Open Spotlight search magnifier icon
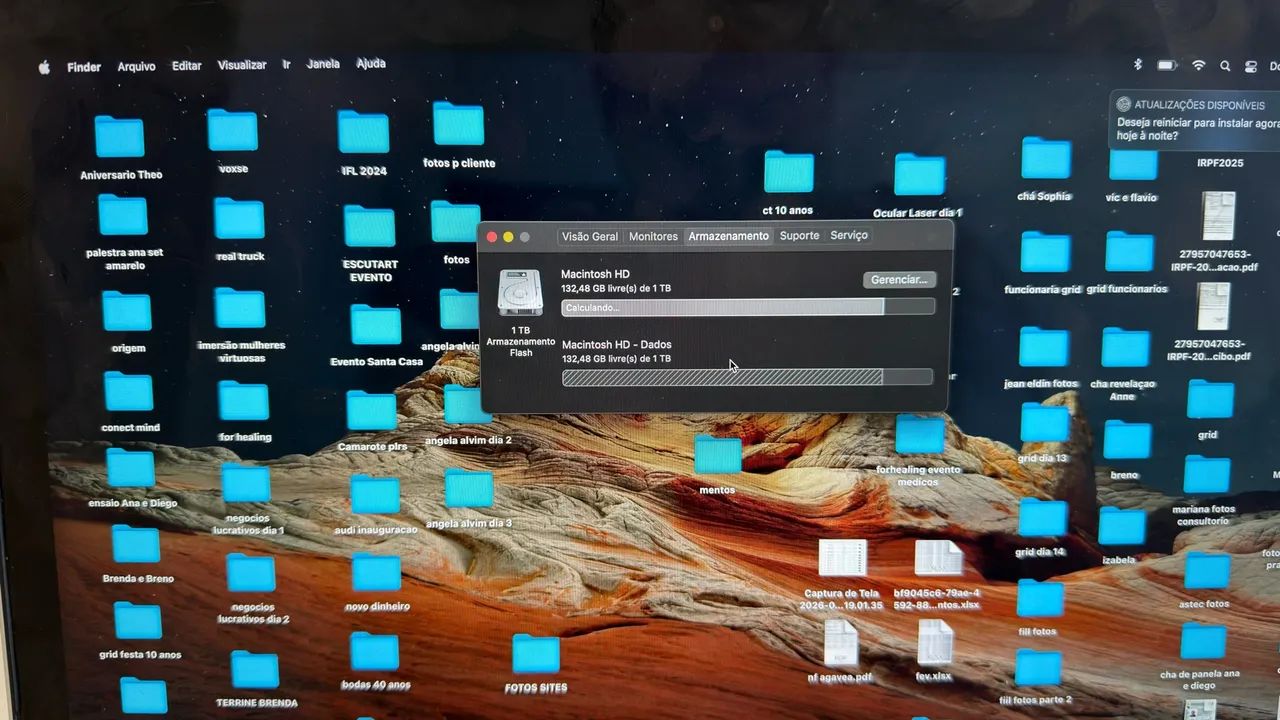Viewport: 1280px width, 720px height. point(1225,66)
